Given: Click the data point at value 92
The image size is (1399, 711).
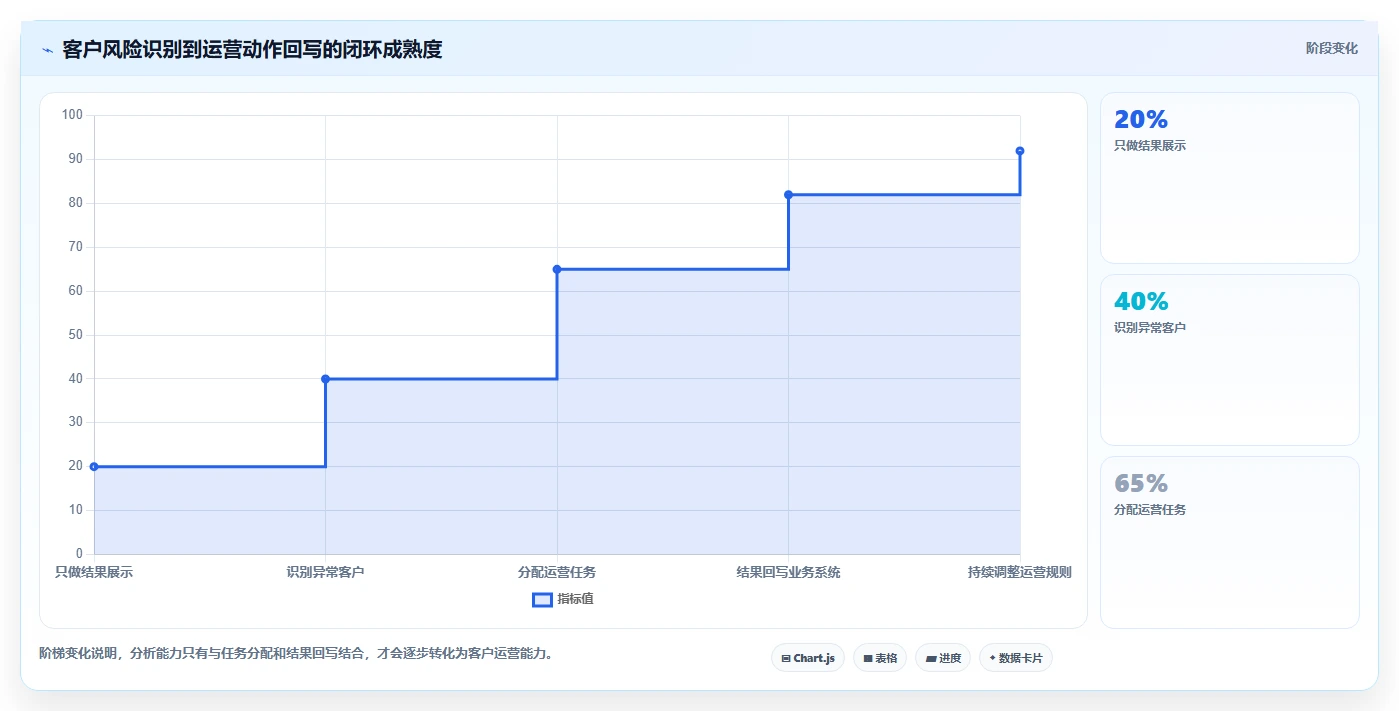Looking at the screenshot, I should pyautogui.click(x=1020, y=151).
